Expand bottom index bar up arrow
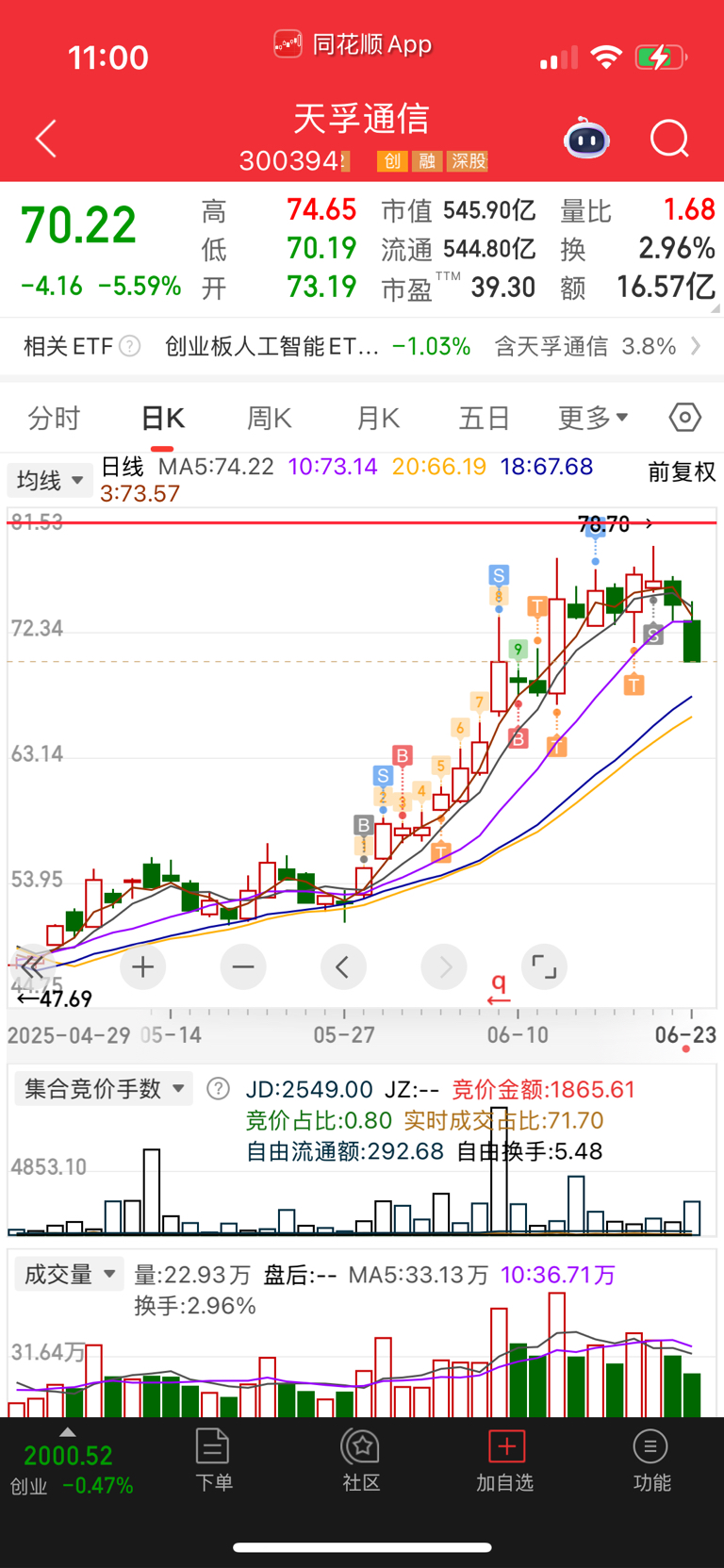 (x=67, y=1432)
